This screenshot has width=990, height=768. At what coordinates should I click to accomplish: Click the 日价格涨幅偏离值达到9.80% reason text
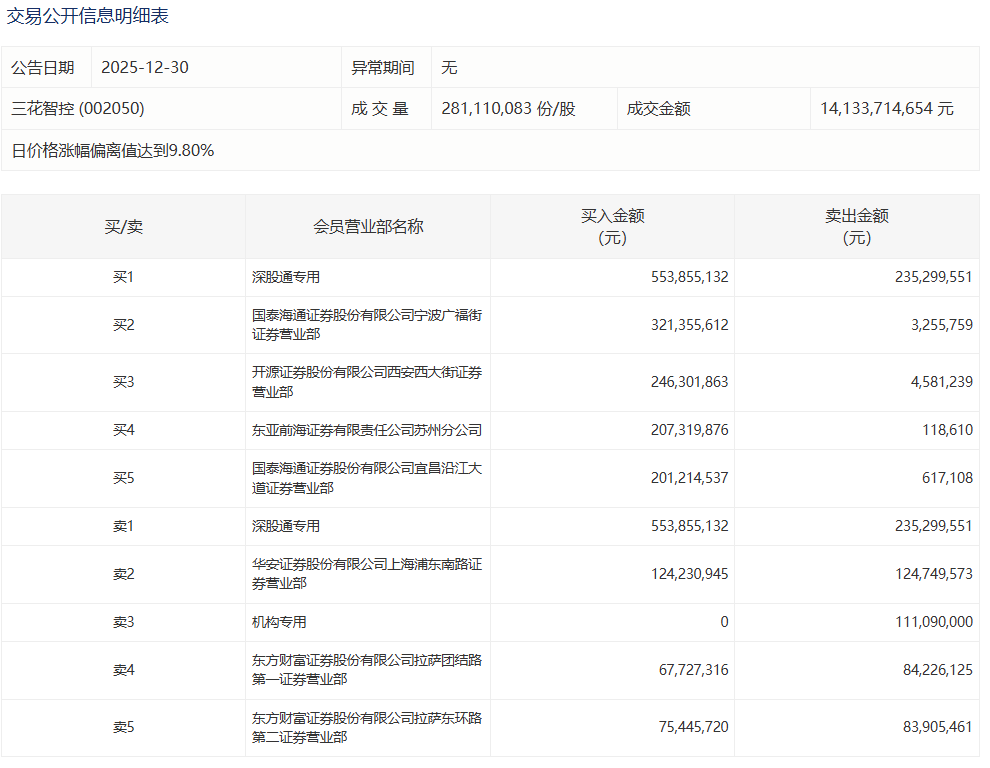click(112, 151)
